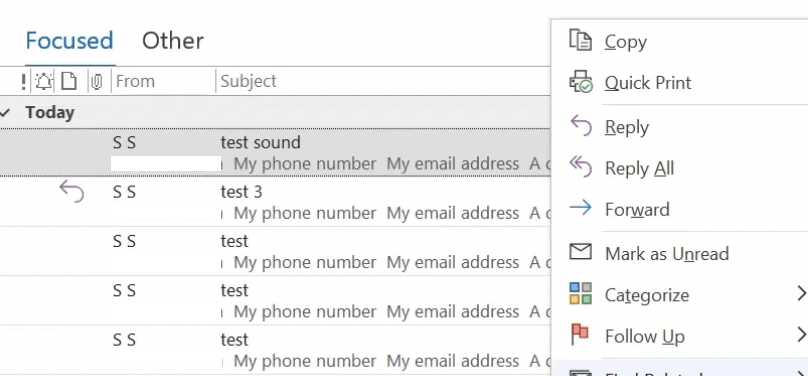Screen dimensions: 808x376
Task: Expand the Follow Up submenu arrow
Action: (801, 335)
